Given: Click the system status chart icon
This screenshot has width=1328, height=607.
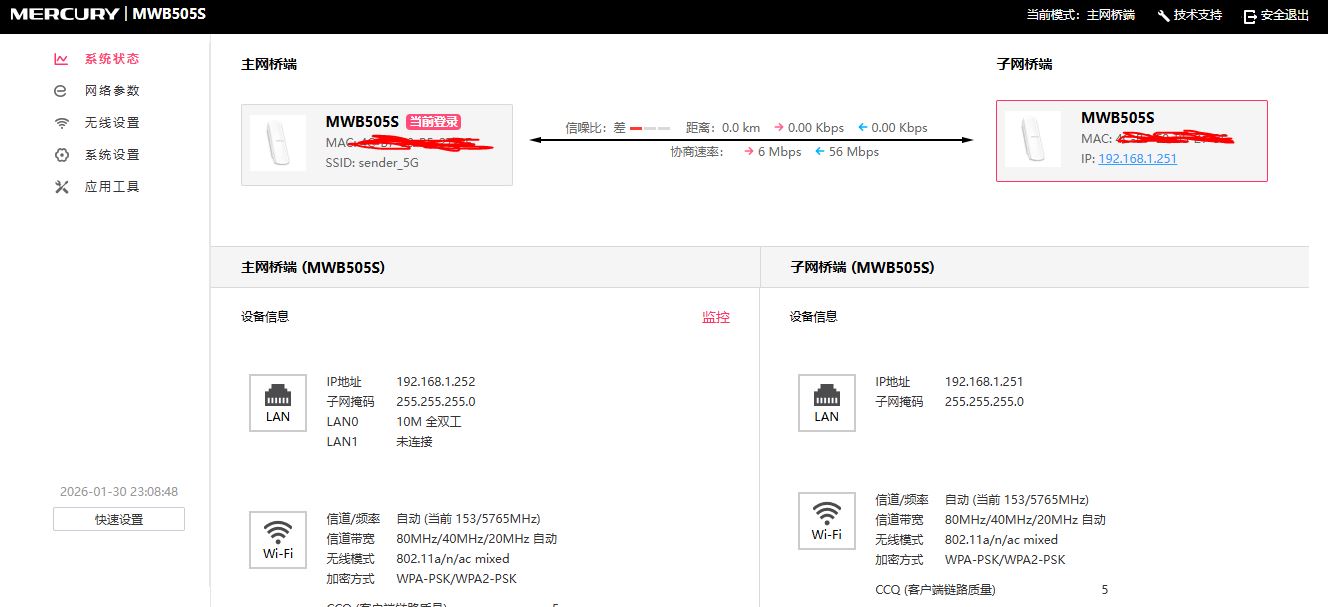Looking at the screenshot, I should pos(61,59).
